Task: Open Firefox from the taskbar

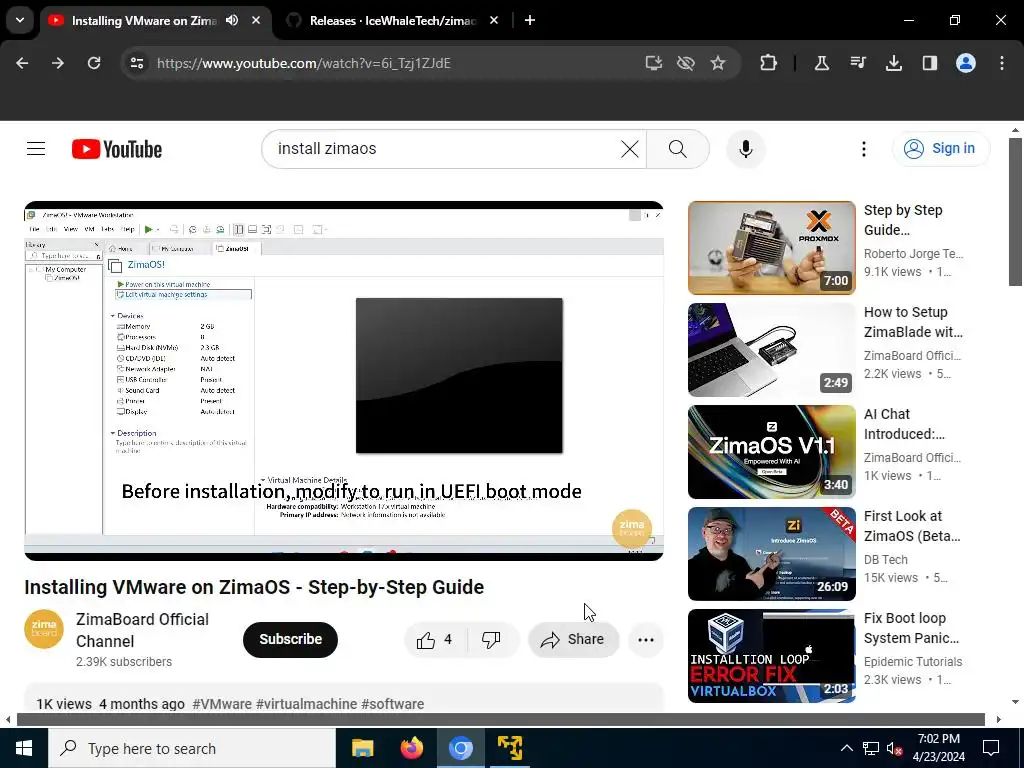Action: [411, 748]
